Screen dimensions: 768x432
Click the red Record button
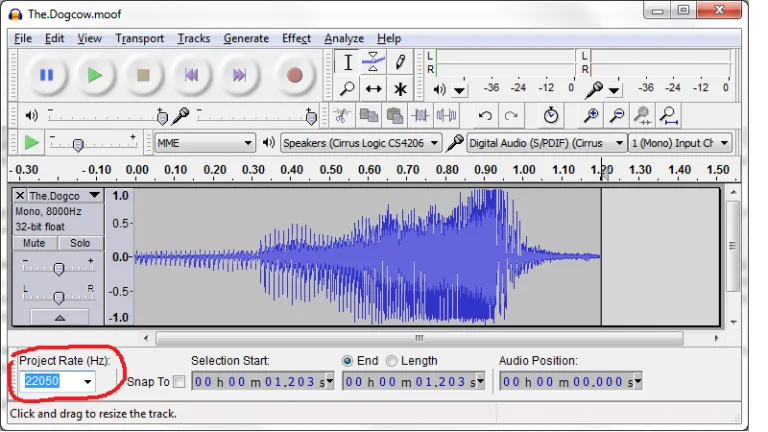click(x=294, y=75)
